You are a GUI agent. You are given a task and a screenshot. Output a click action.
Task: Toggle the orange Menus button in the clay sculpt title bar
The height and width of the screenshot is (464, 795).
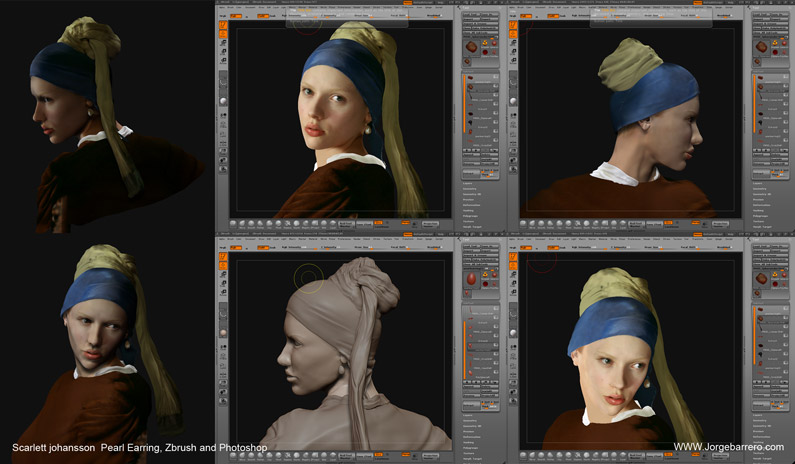click(408, 234)
